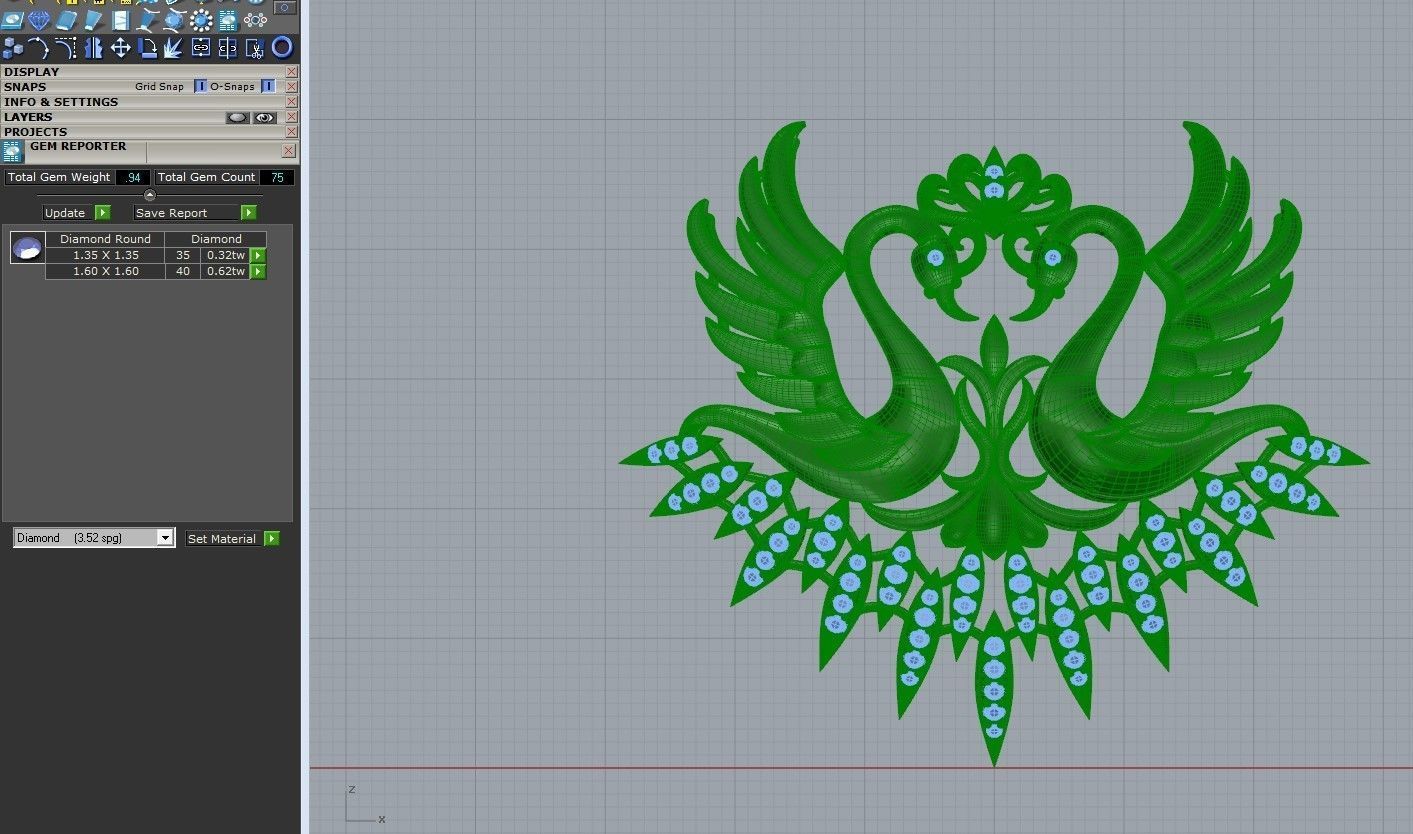Pick the corner fillet curve icon
The height and width of the screenshot is (834, 1413).
66,47
